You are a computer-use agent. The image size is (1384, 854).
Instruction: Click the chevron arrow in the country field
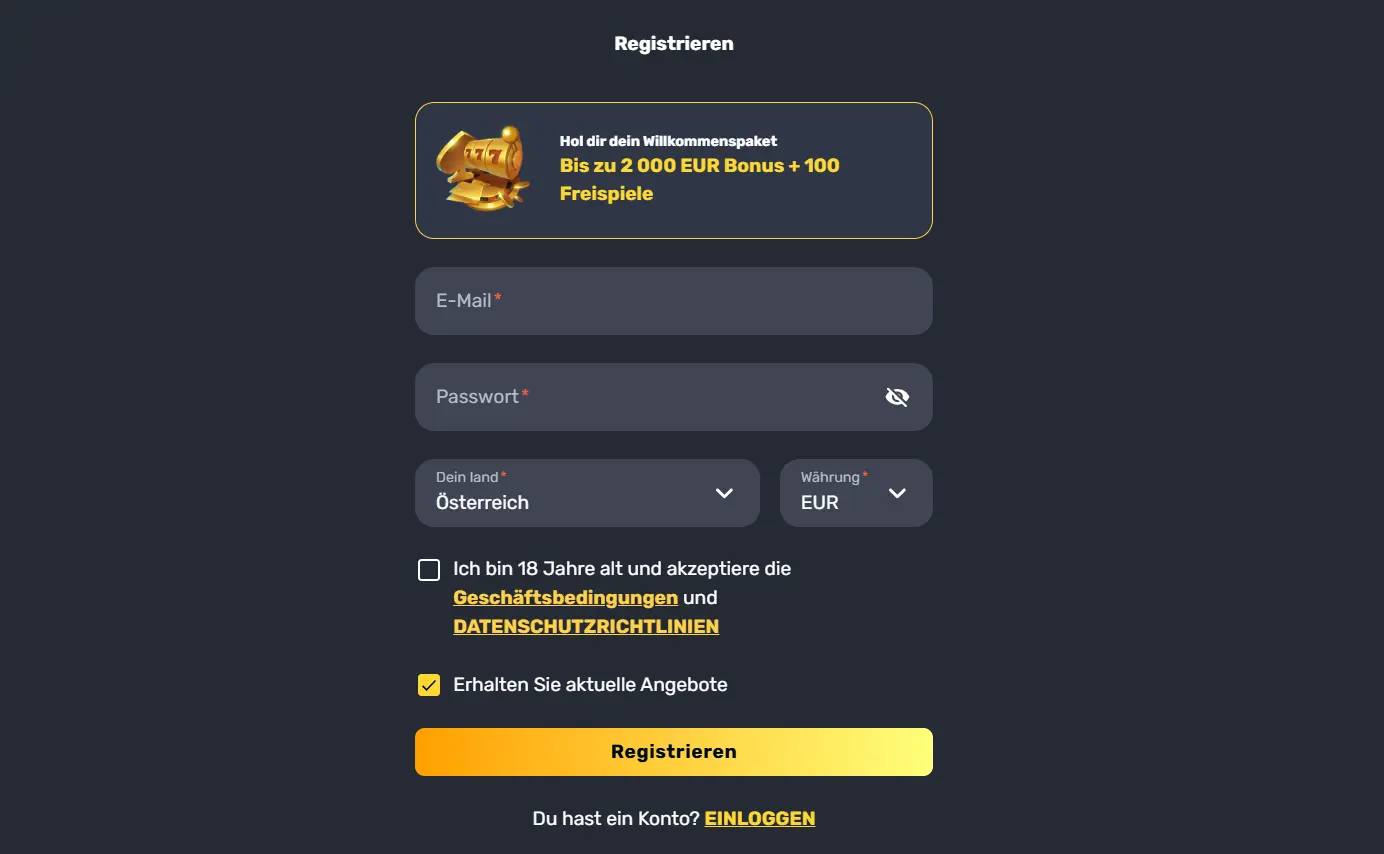click(x=724, y=493)
